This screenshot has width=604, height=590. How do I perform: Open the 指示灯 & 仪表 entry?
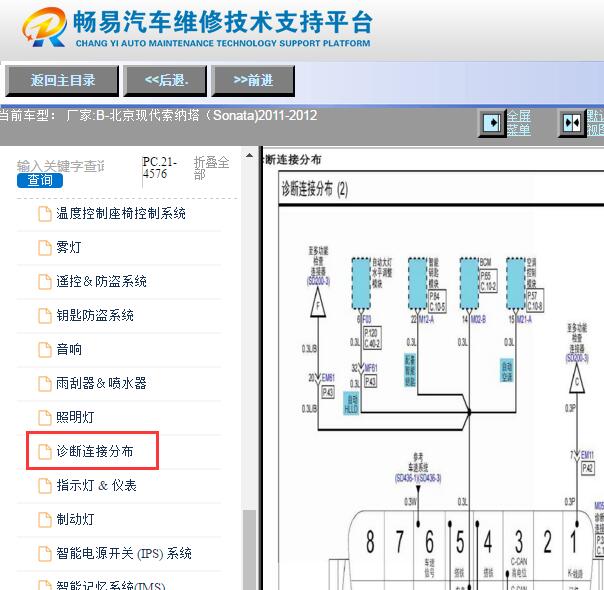pos(97,485)
